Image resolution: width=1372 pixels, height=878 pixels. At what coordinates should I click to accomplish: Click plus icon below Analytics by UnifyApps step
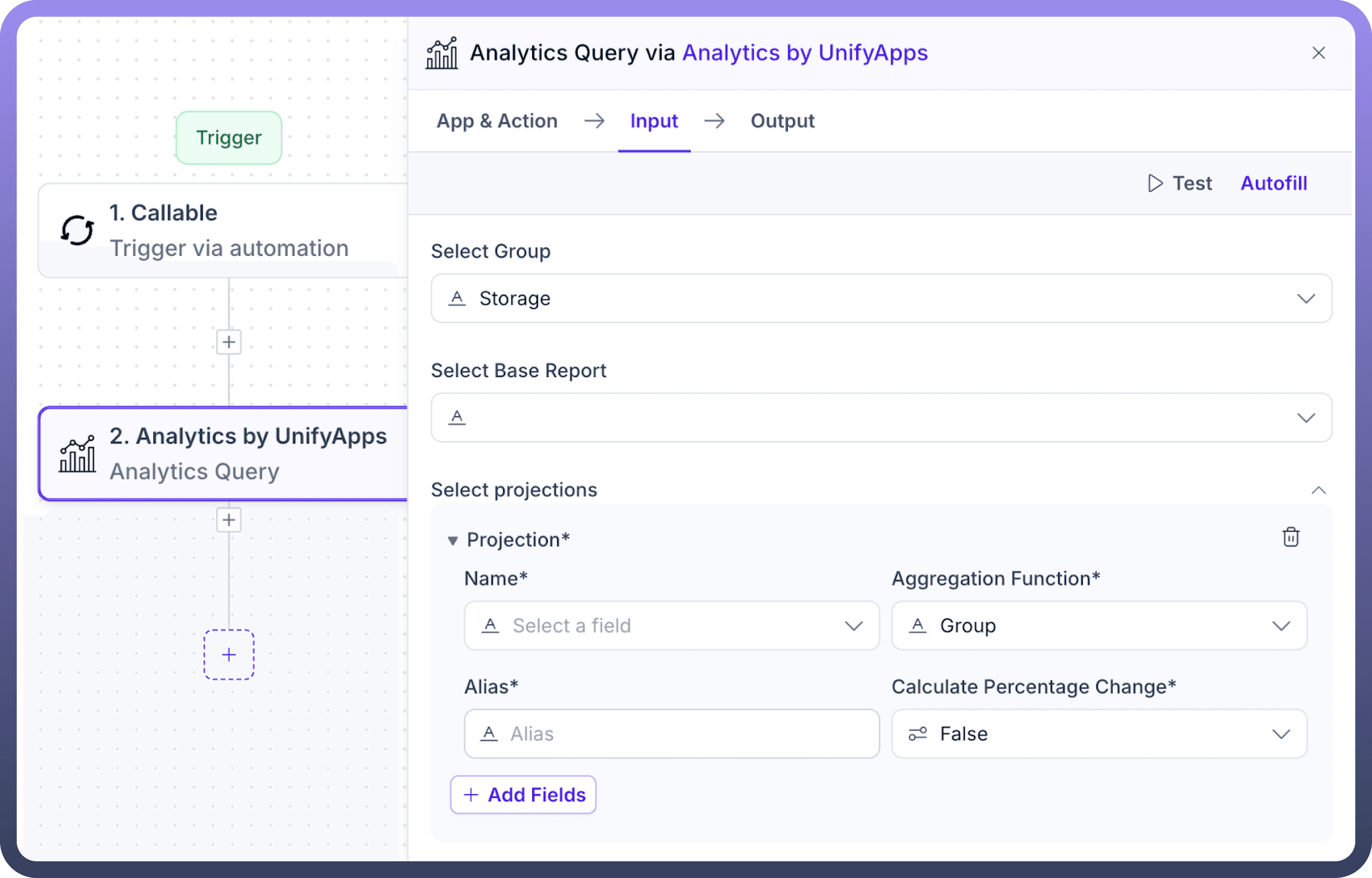click(x=229, y=520)
